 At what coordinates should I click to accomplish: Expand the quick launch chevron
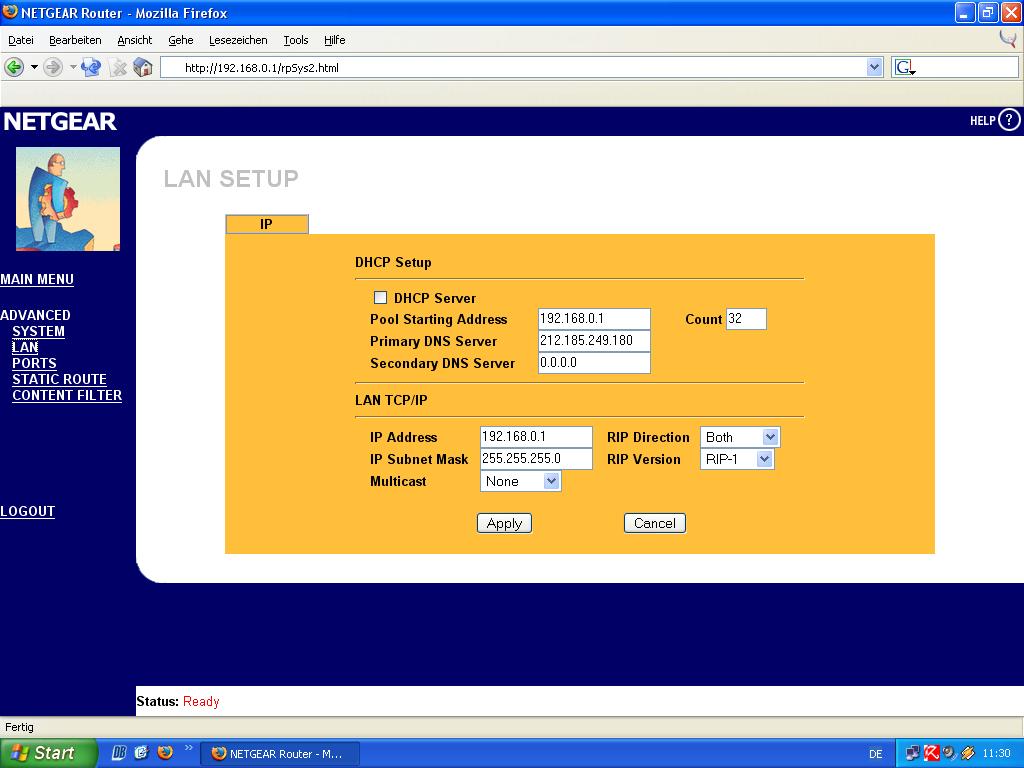(x=189, y=748)
